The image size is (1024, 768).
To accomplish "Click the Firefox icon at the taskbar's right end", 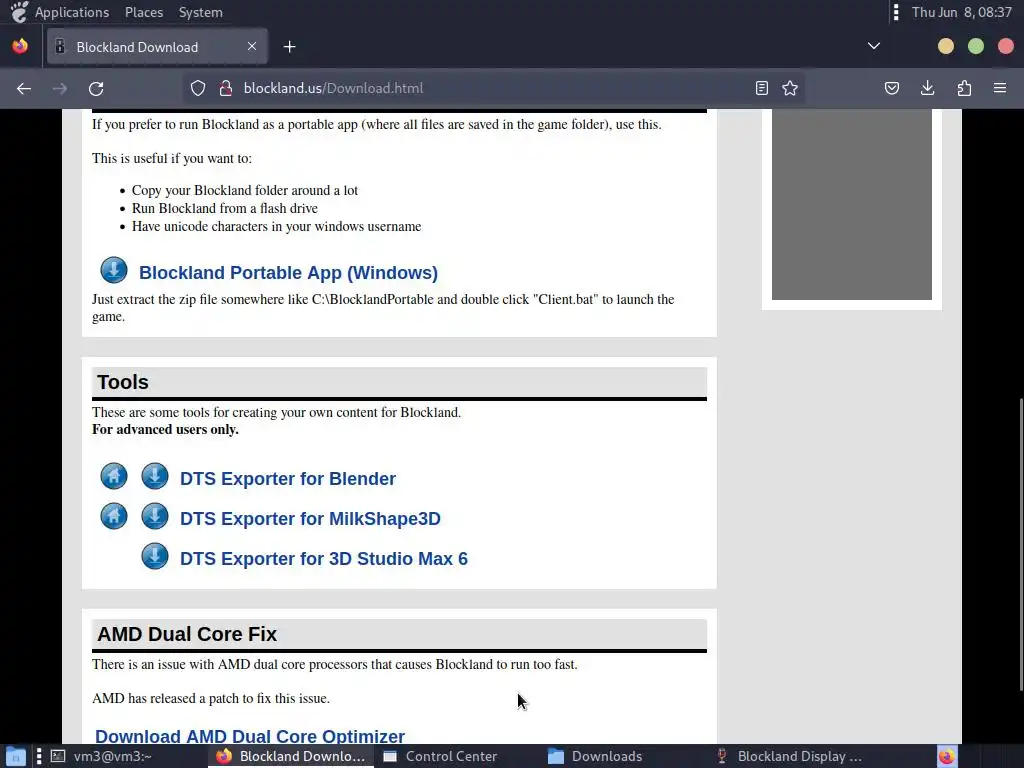I will (947, 756).
